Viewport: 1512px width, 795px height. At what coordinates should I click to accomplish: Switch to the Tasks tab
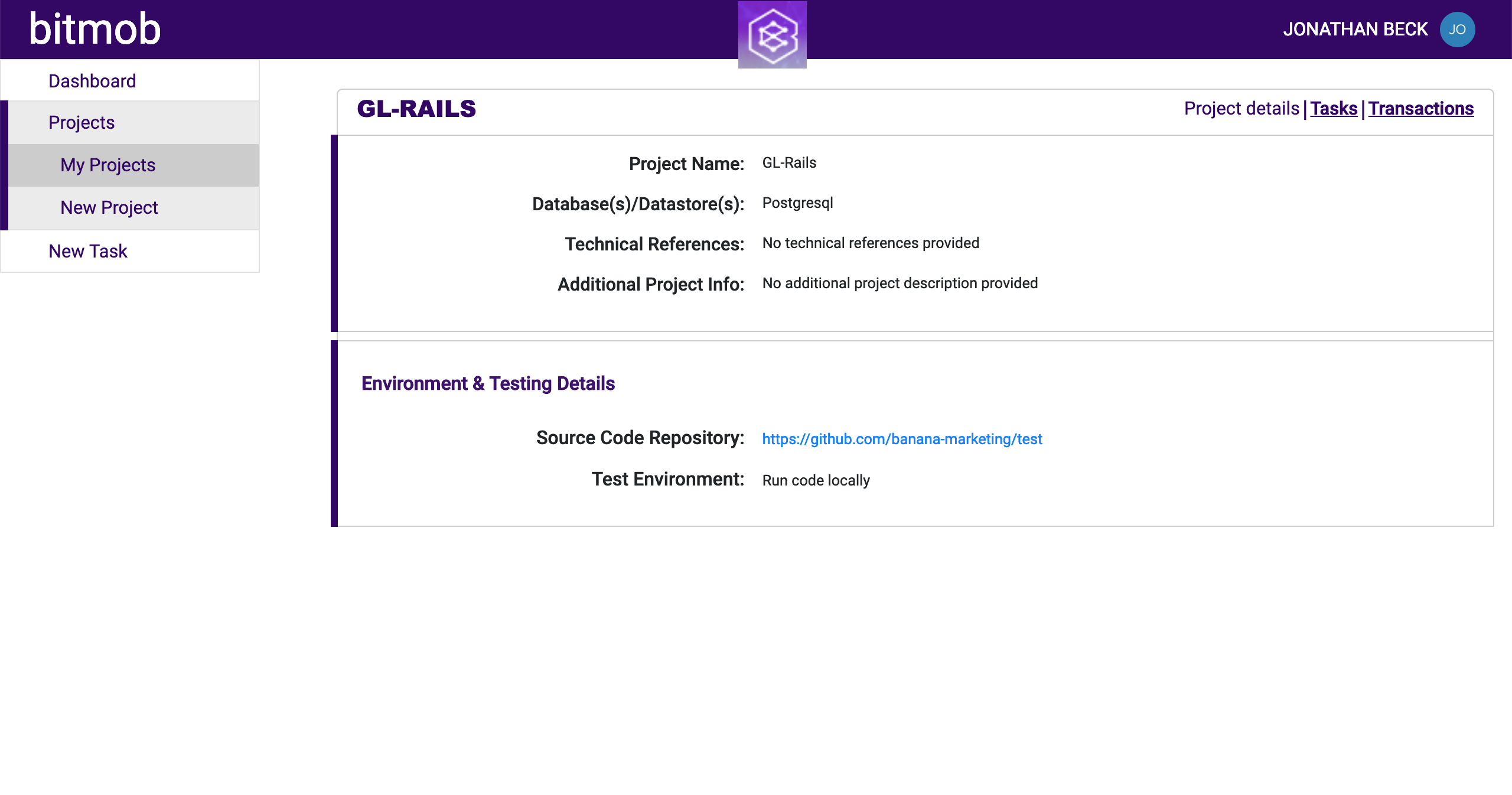(1334, 109)
